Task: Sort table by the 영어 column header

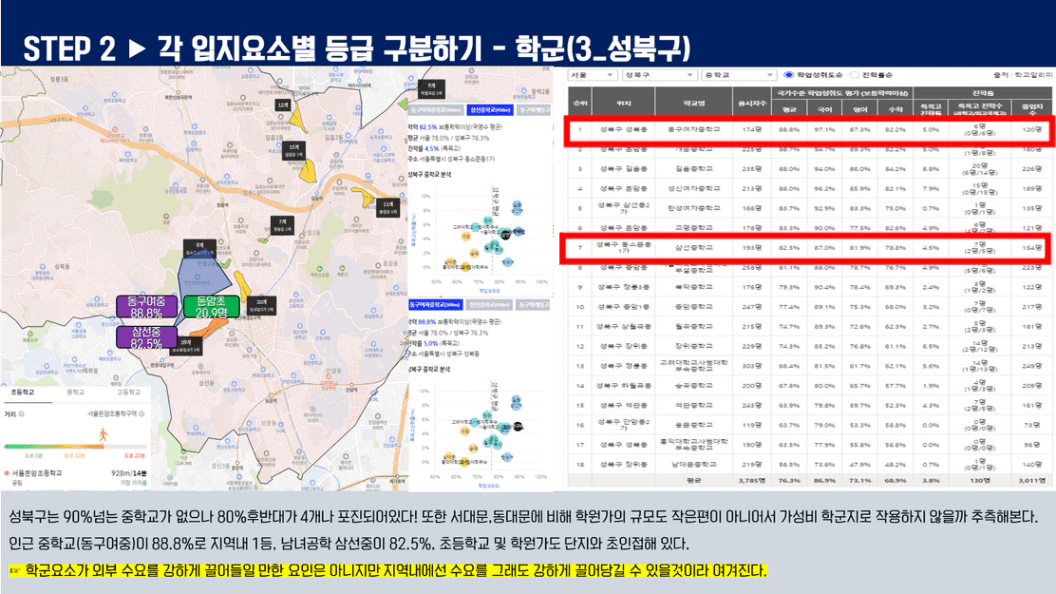Action: coord(860,109)
